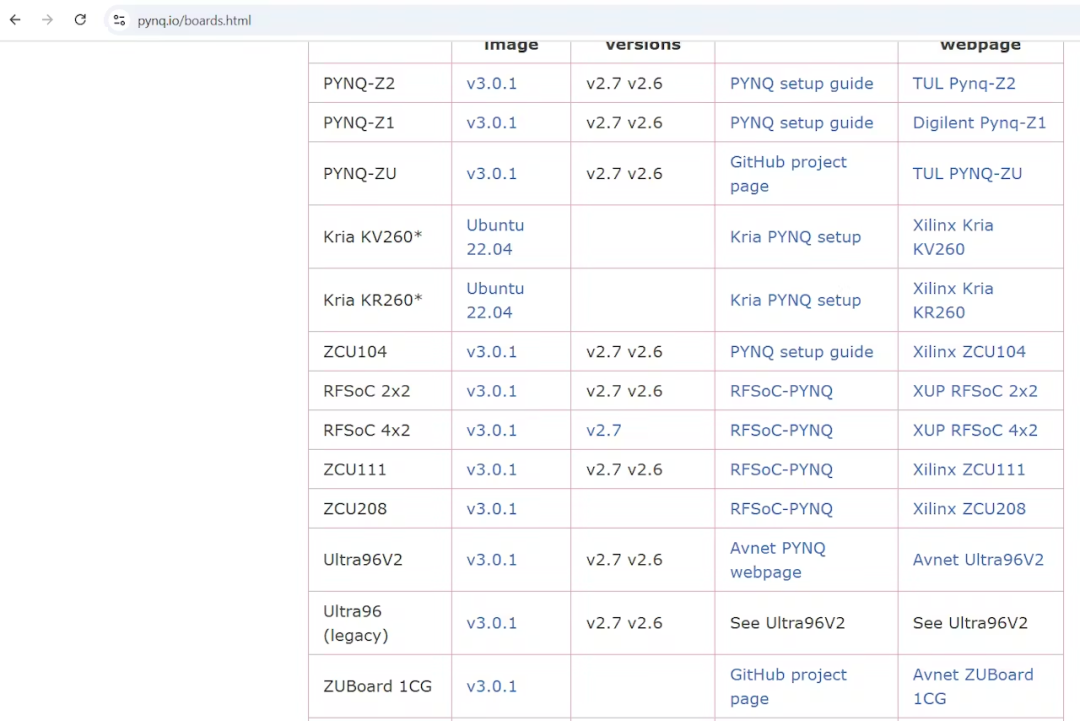The width and height of the screenshot is (1080, 721).
Task: Visit Avnet ZUBoard 1CG webpage
Action: [x=973, y=687]
